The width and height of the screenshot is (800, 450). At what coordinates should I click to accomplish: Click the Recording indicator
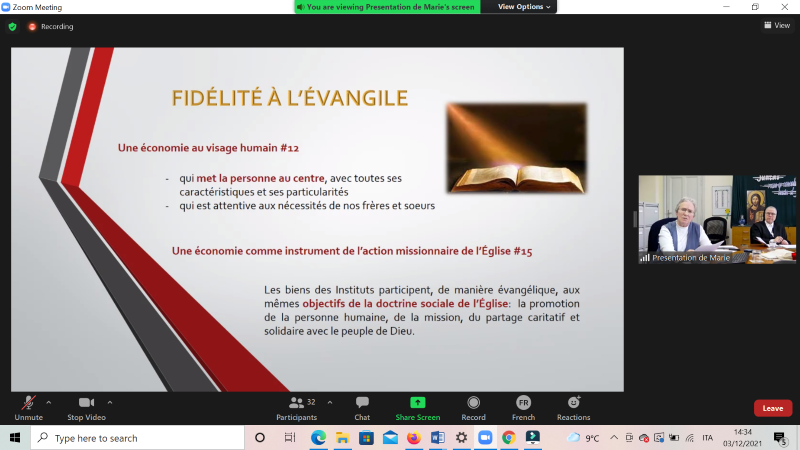click(x=51, y=27)
